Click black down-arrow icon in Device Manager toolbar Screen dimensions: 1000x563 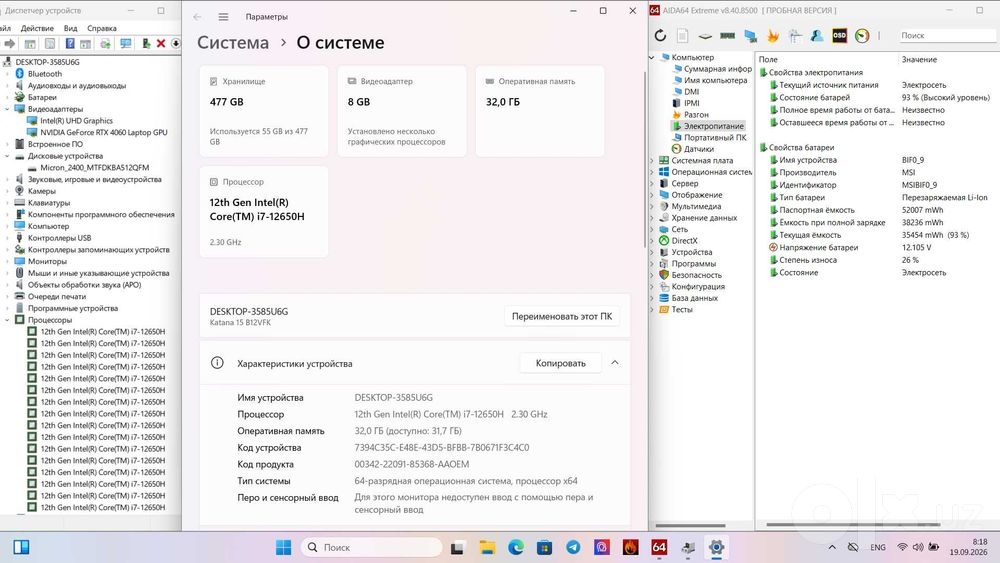pyautogui.click(x=175, y=43)
